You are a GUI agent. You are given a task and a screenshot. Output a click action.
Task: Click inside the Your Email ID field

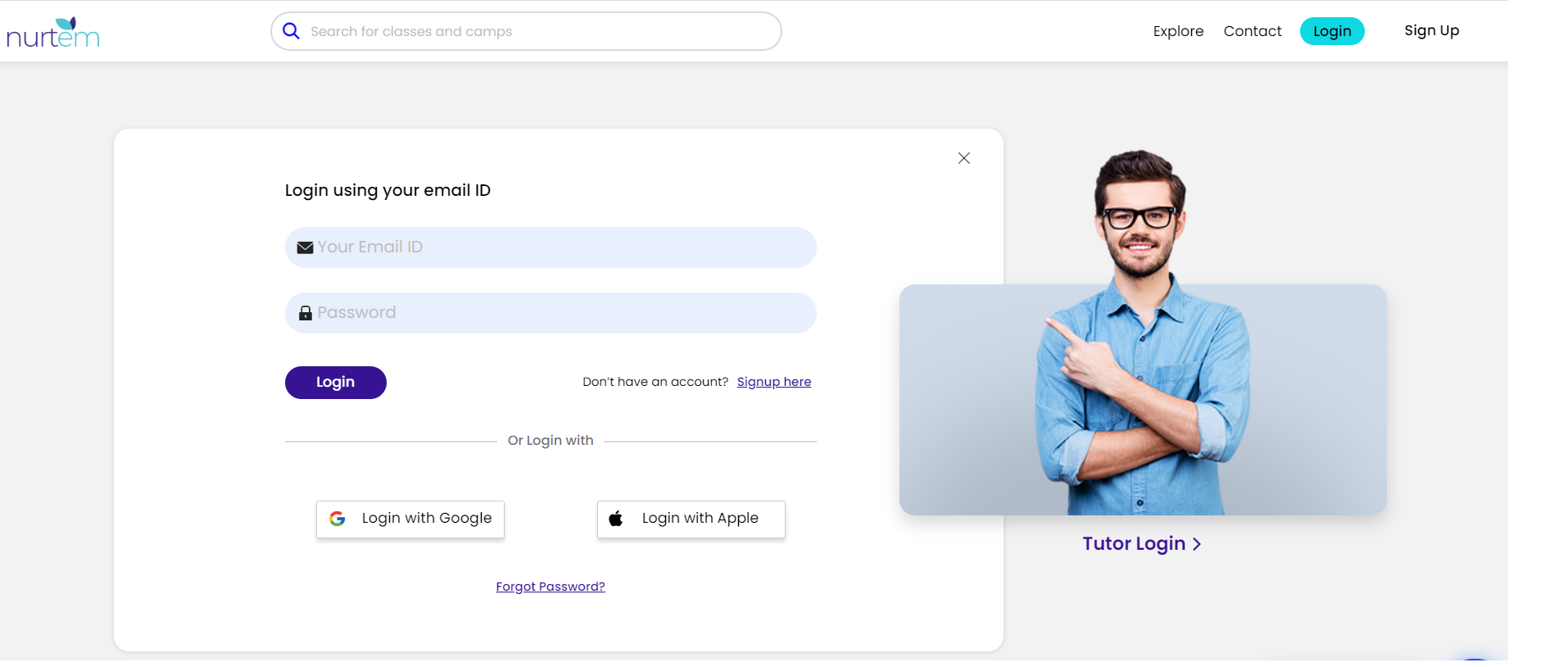pos(550,247)
